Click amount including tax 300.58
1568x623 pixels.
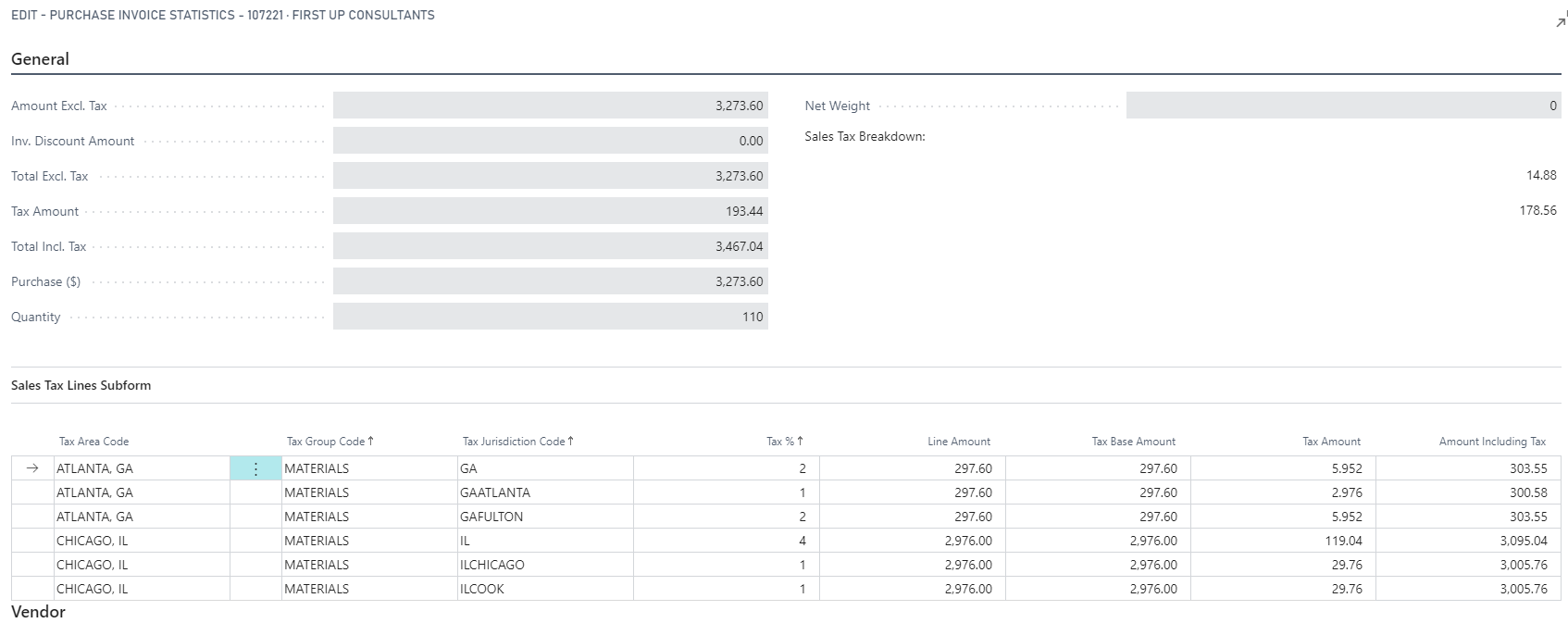tap(1468, 492)
